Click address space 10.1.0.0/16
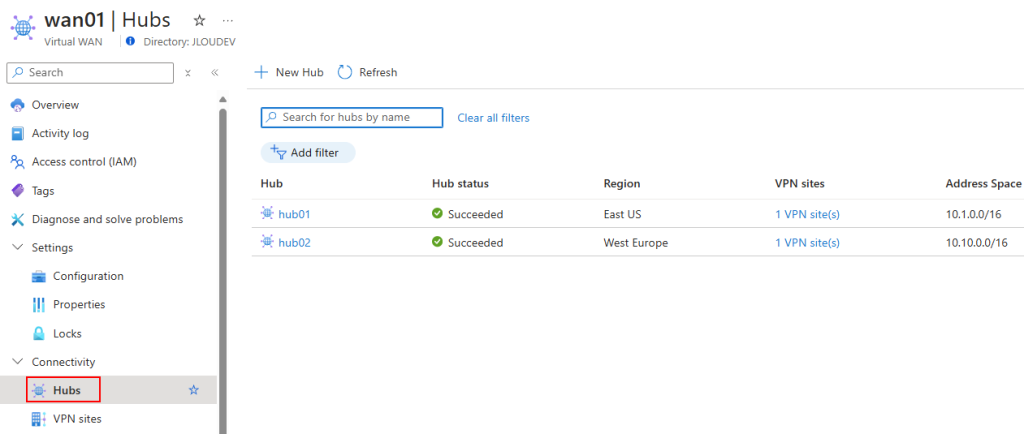 pyautogui.click(x=974, y=214)
